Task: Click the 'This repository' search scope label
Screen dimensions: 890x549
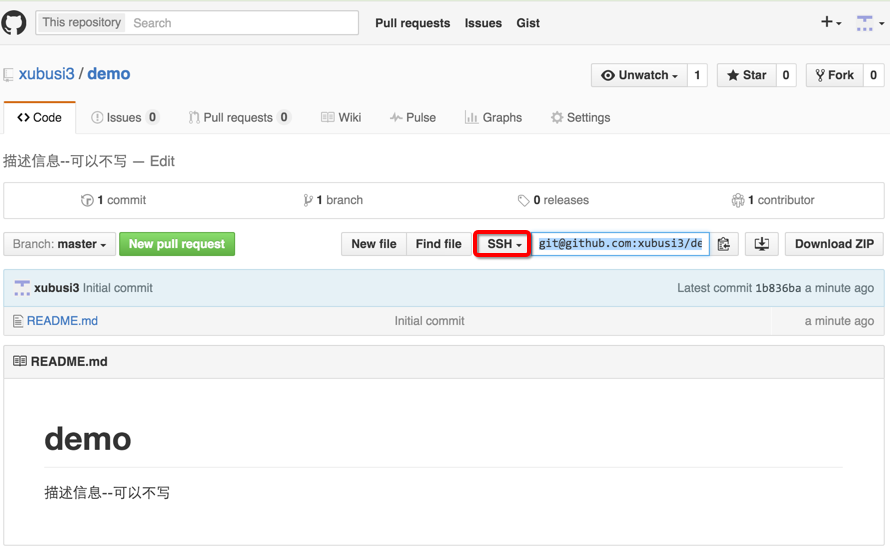Action: pyautogui.click(x=81, y=23)
